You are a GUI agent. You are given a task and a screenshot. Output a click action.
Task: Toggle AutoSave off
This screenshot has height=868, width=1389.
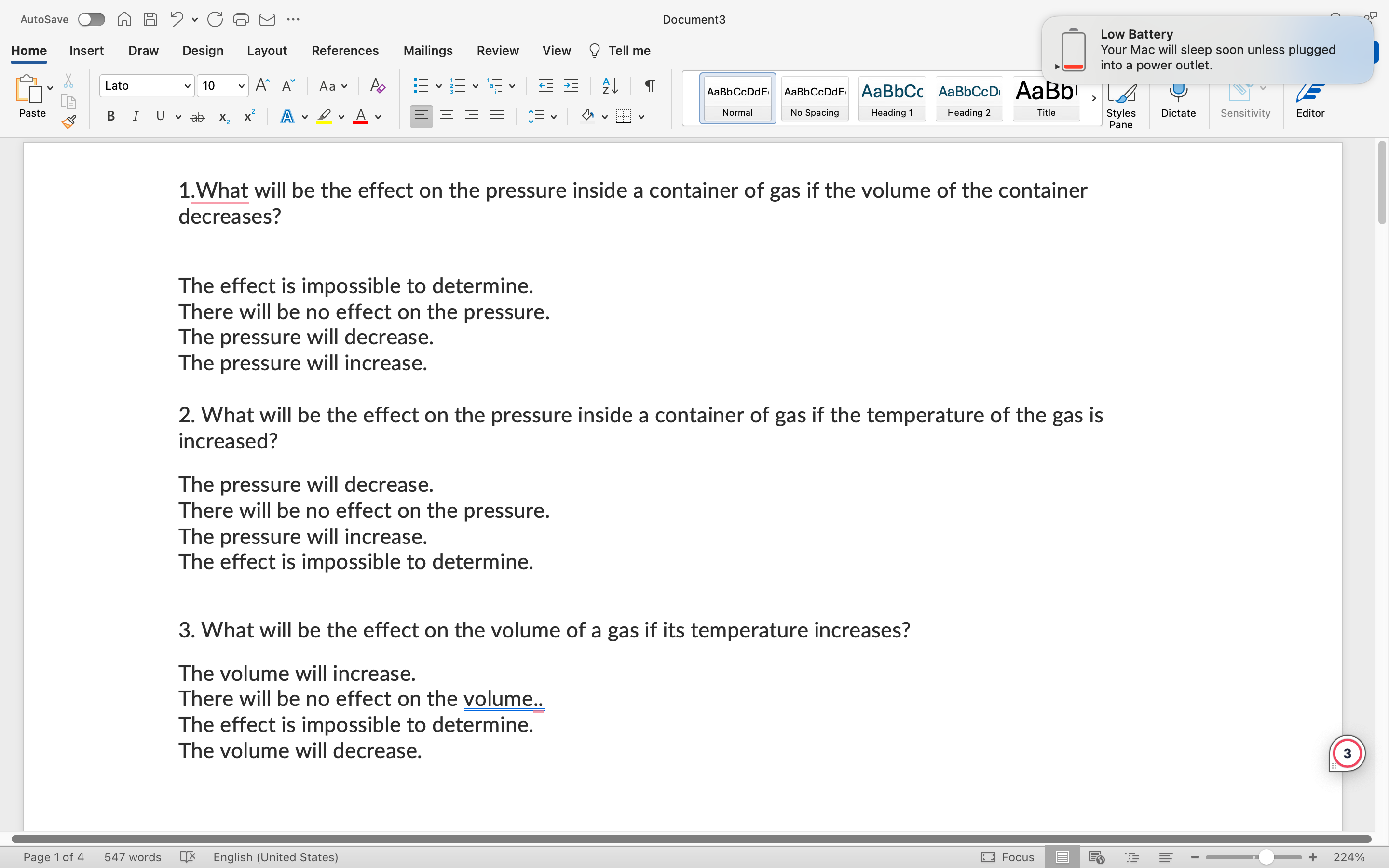91,19
